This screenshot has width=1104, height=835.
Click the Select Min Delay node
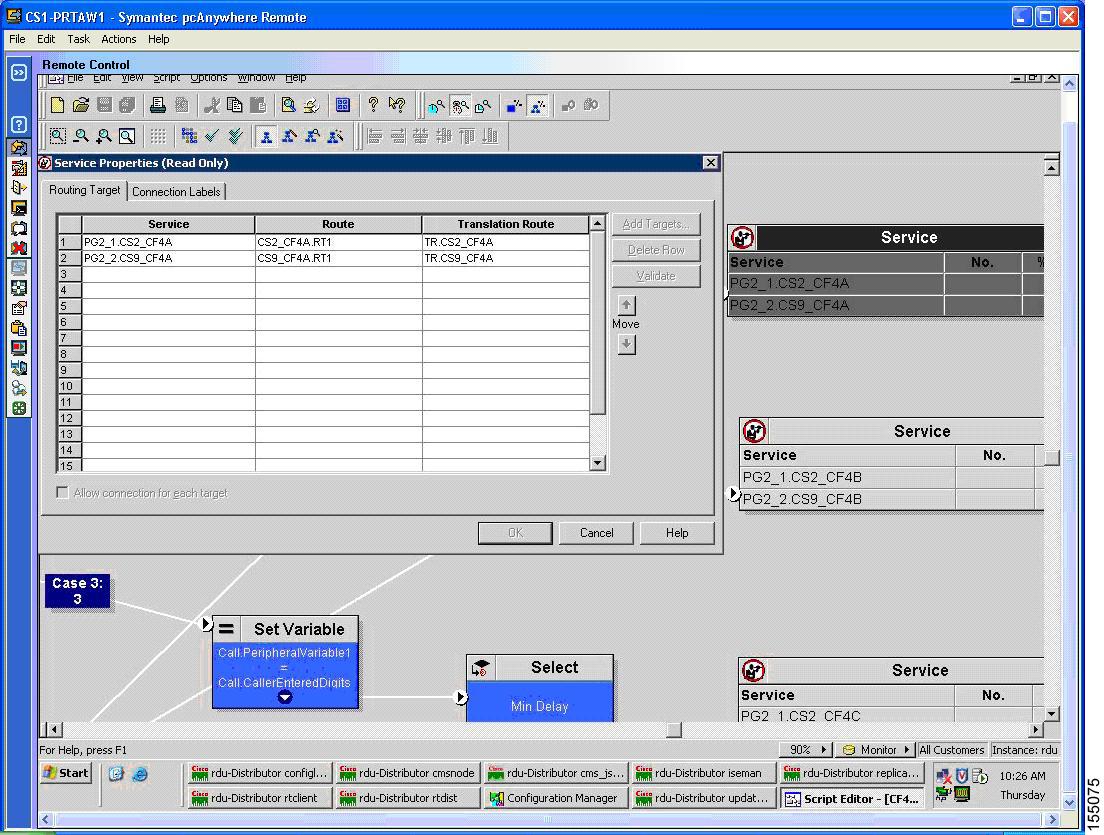coord(540,688)
